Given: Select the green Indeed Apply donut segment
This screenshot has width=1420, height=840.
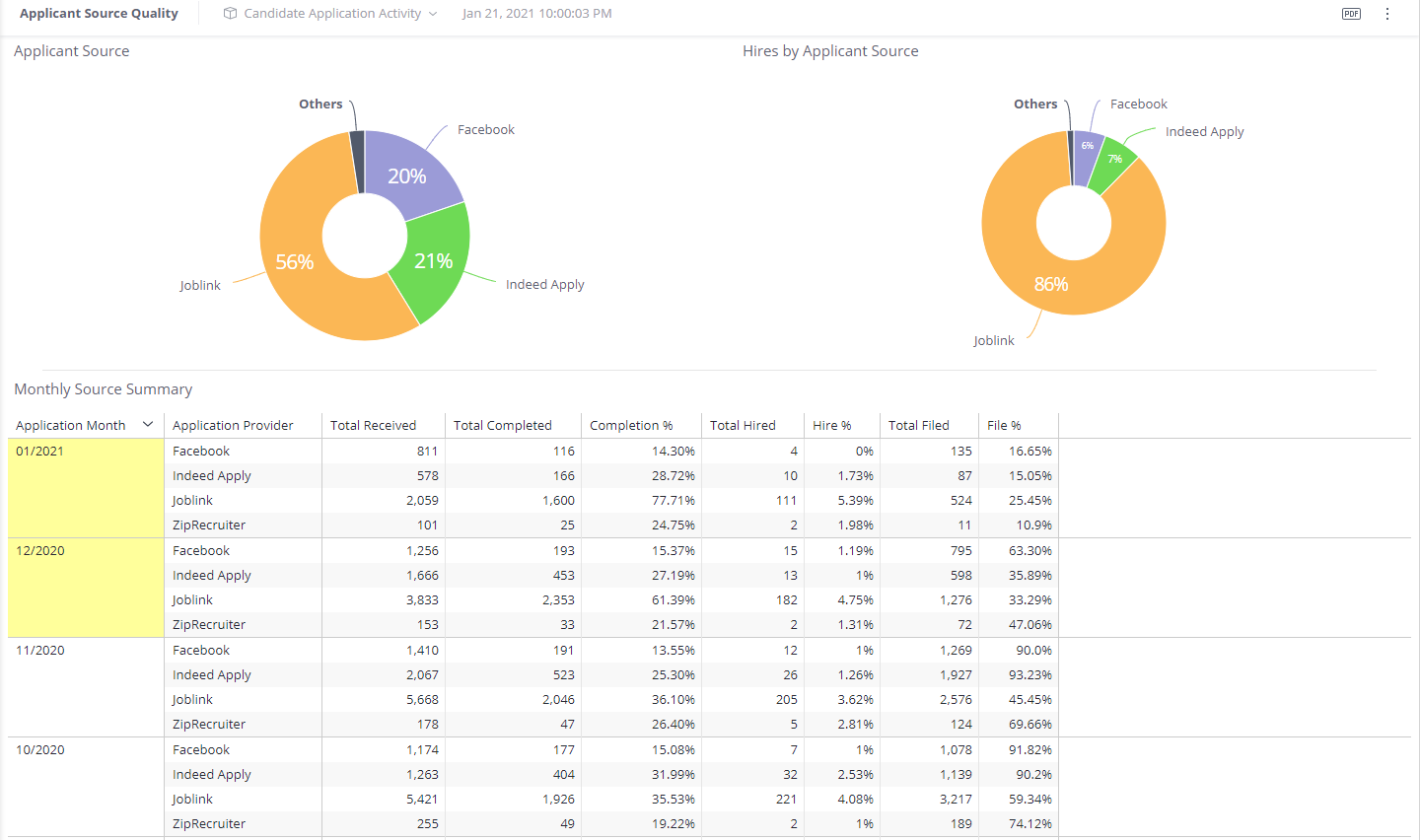Looking at the screenshot, I should (x=434, y=258).
